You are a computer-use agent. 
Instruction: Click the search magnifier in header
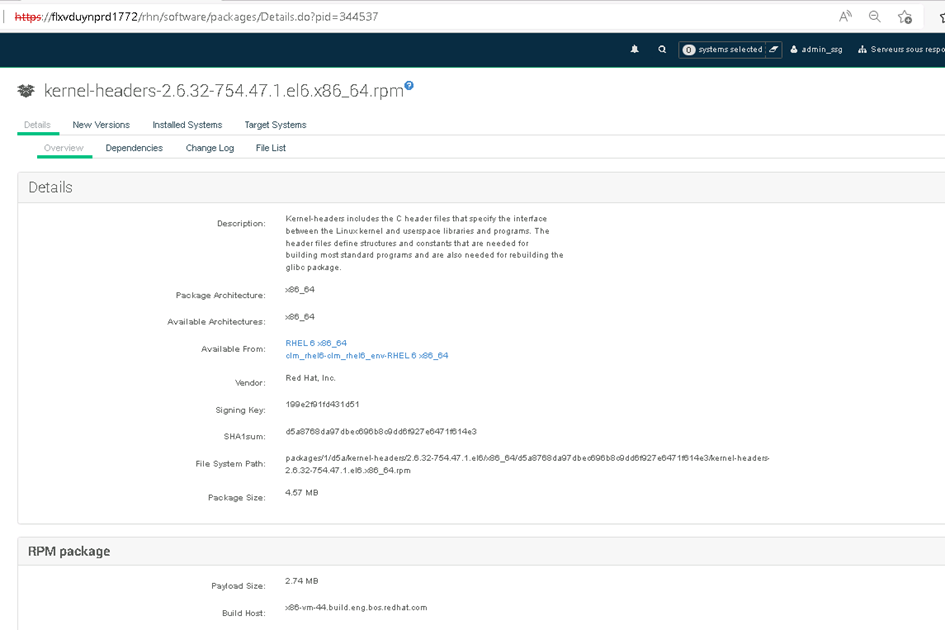coord(662,49)
